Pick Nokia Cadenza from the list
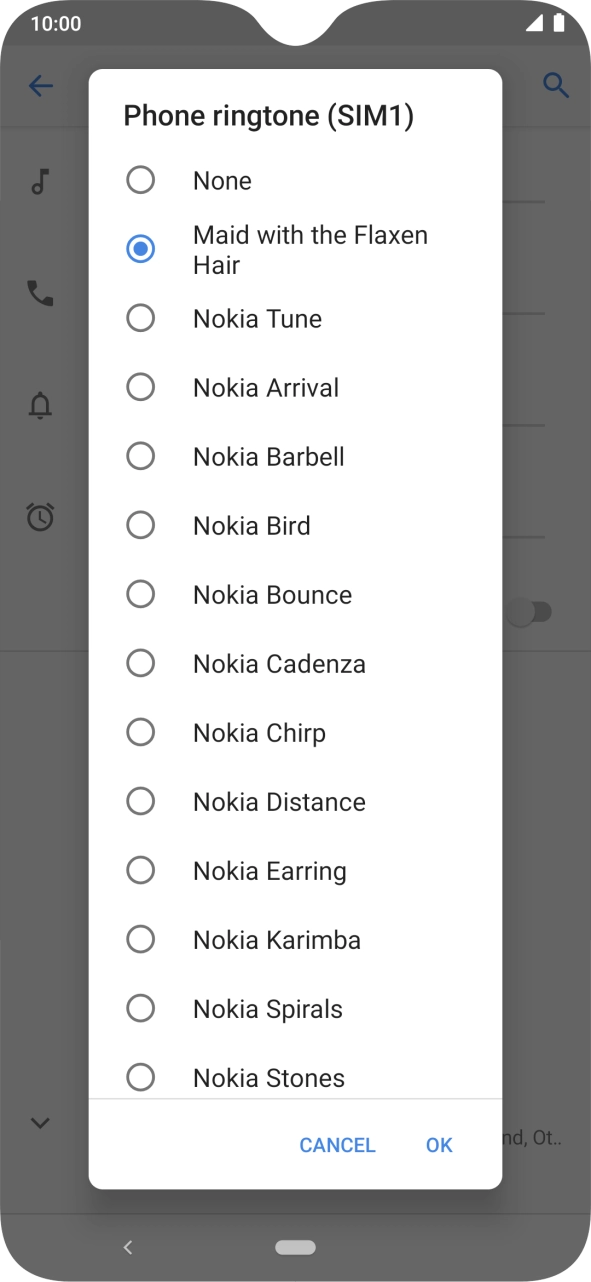 point(295,663)
